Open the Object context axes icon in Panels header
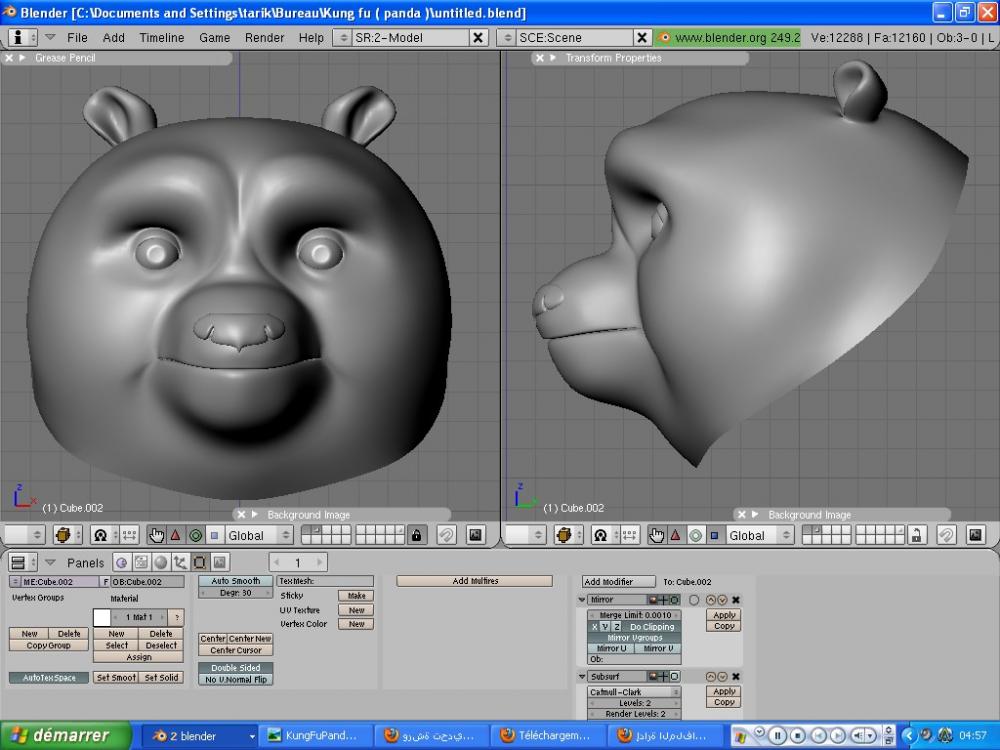The image size is (1000, 750). pos(180,562)
